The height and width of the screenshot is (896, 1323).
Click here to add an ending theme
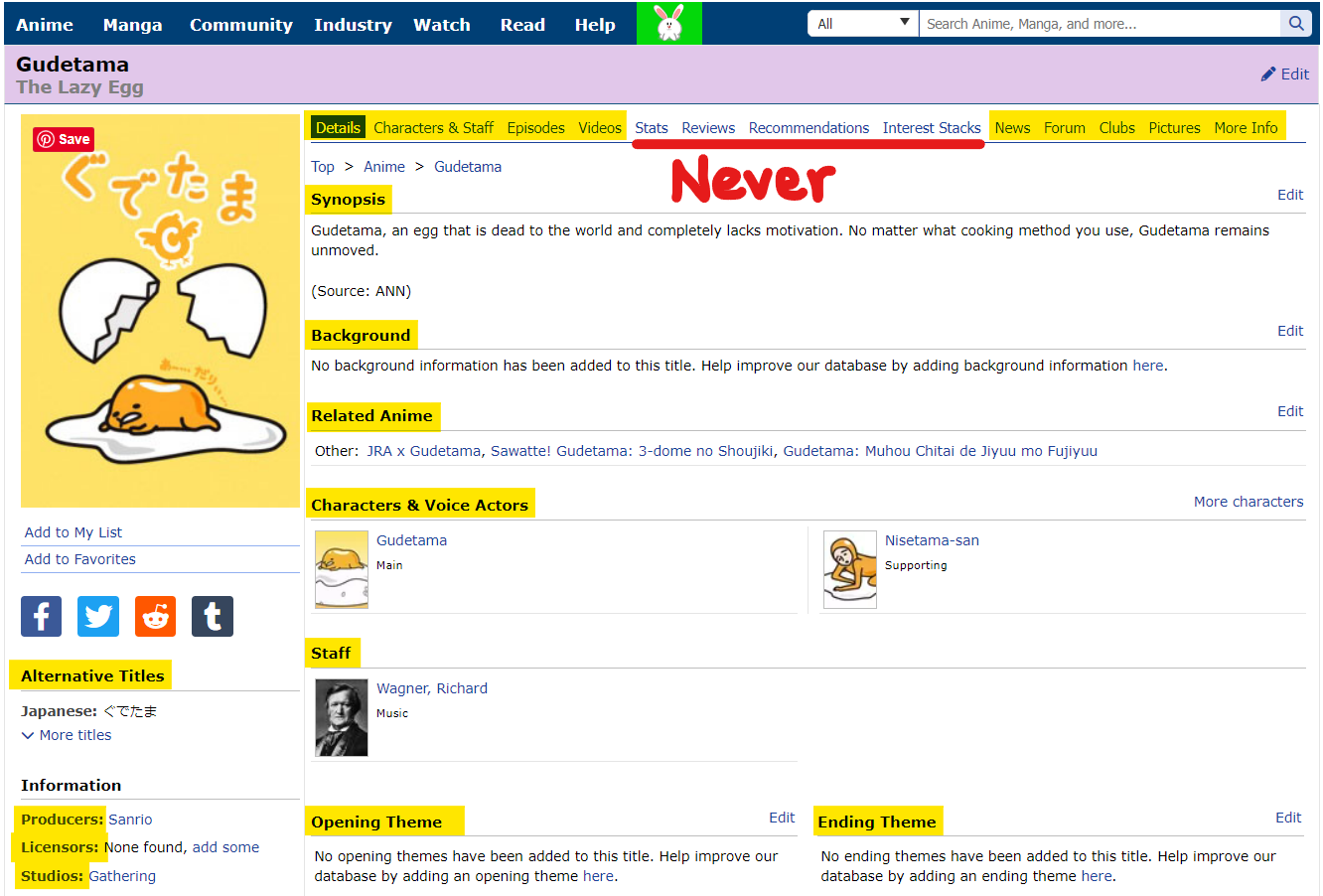point(1097,876)
